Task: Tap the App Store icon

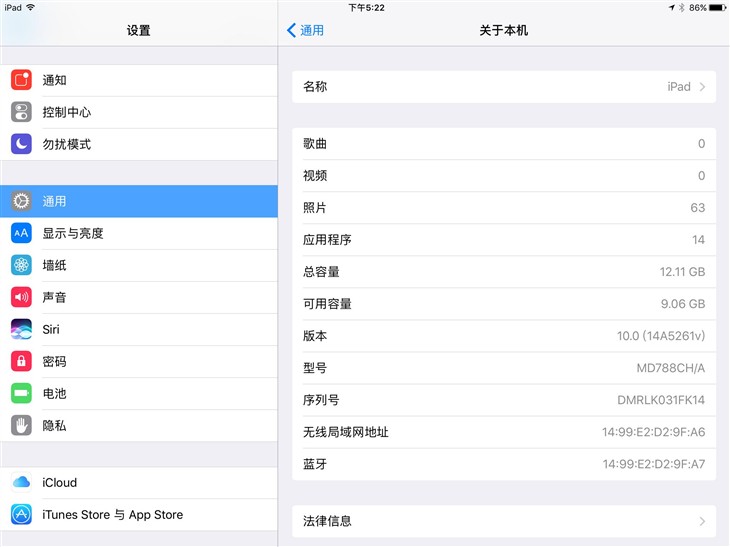Action: [x=21, y=514]
